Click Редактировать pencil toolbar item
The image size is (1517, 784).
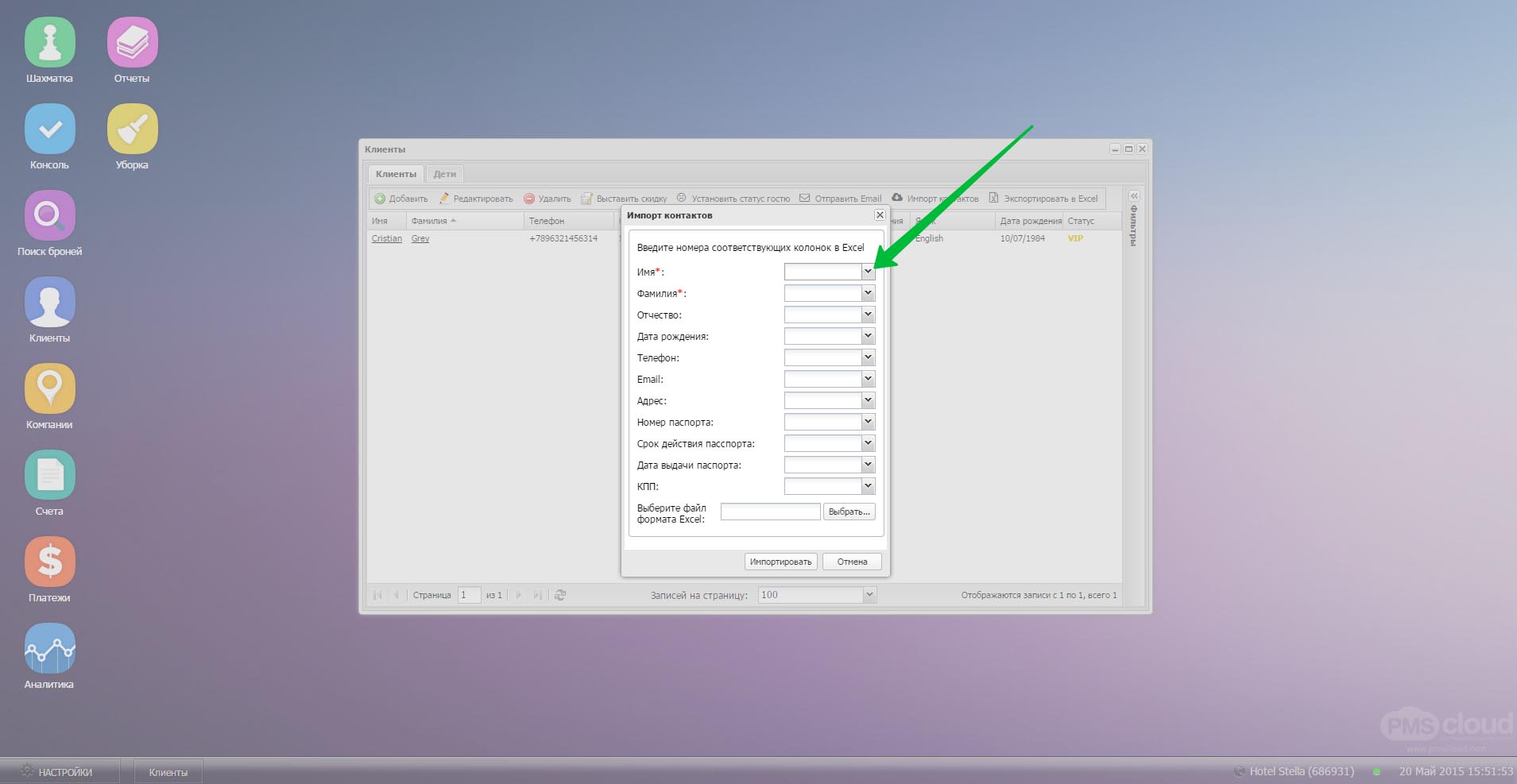tap(476, 199)
